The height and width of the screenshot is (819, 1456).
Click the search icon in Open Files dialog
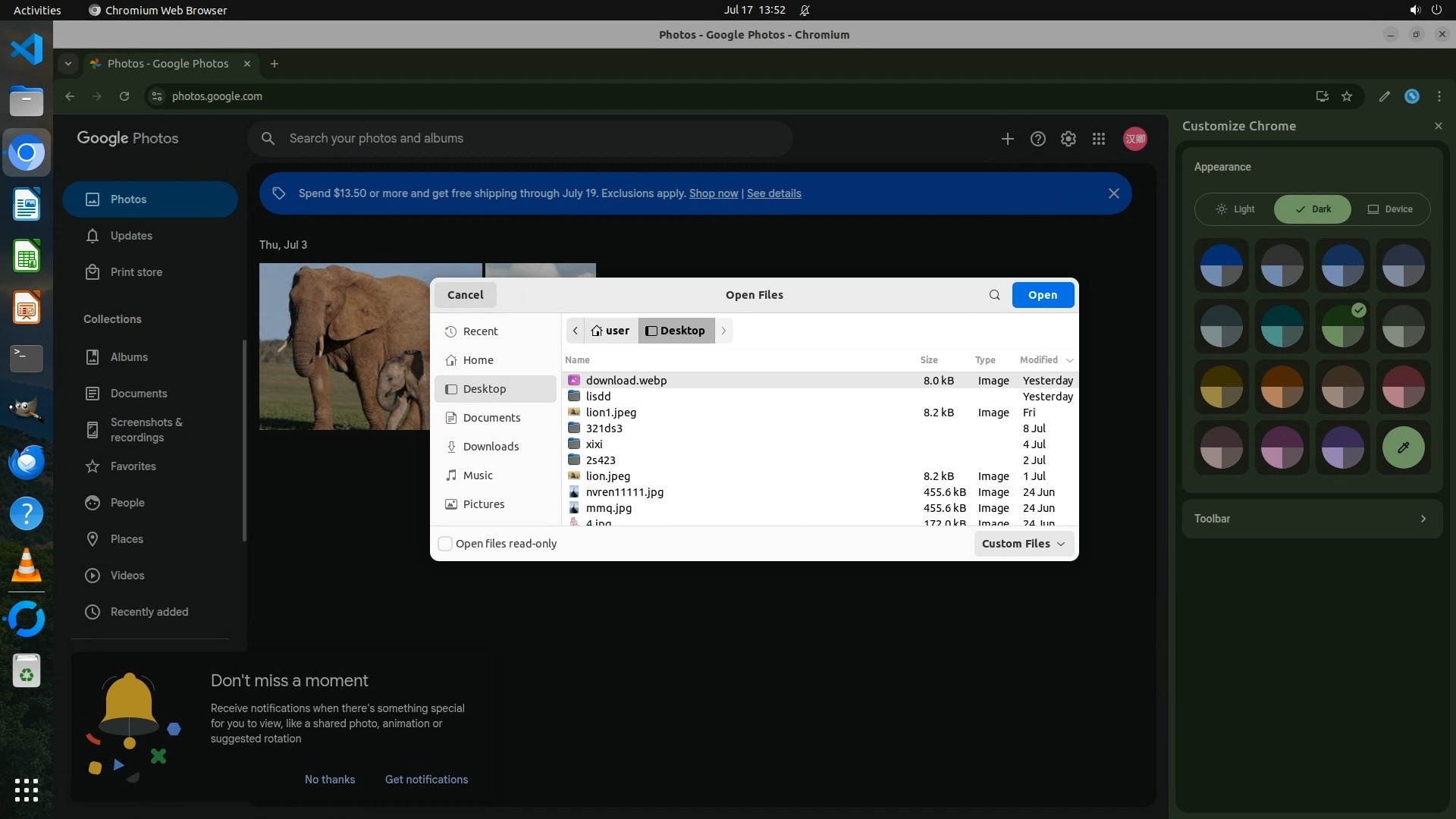tap(994, 295)
